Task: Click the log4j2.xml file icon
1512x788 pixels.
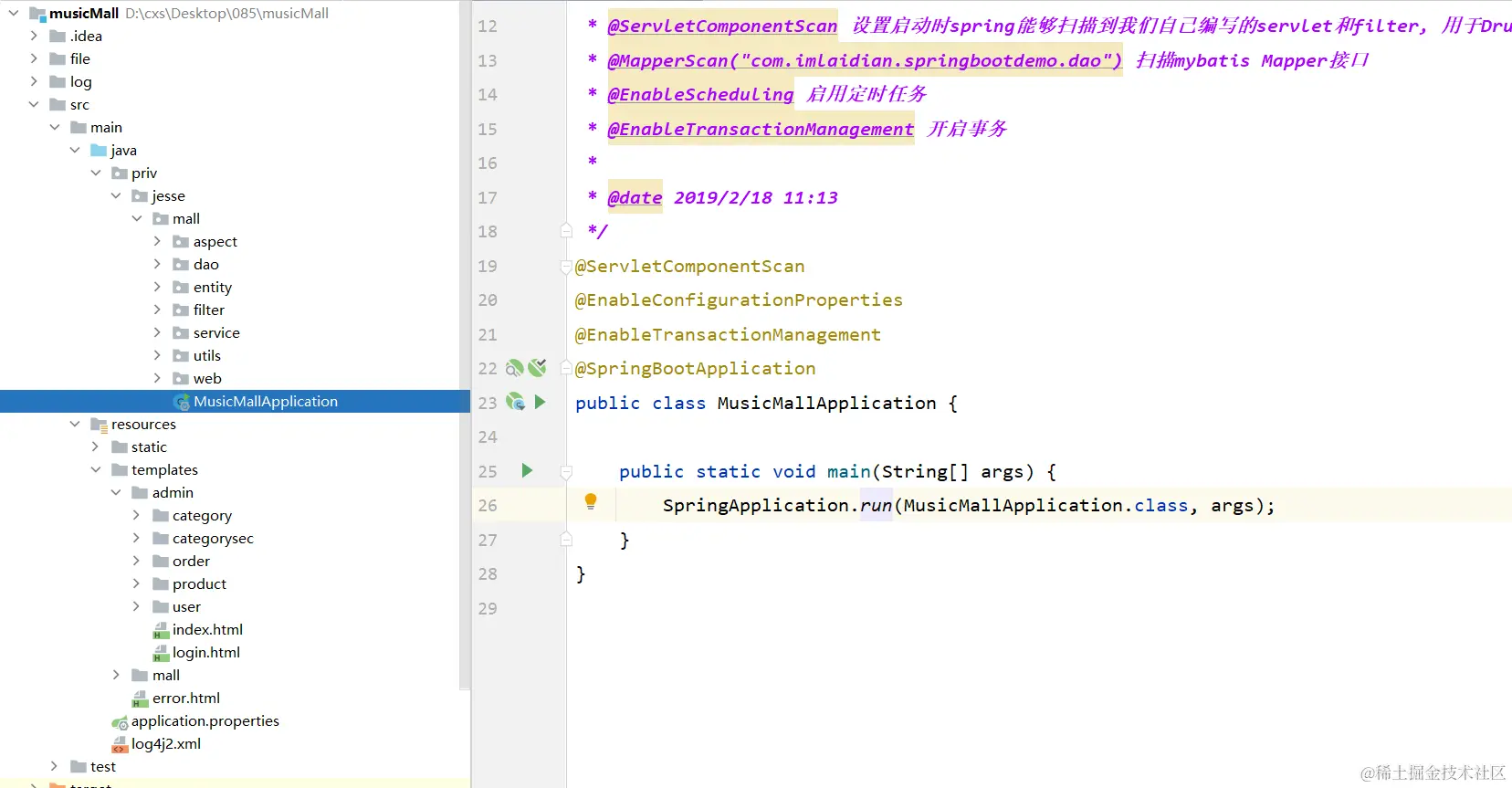Action: tap(120, 744)
